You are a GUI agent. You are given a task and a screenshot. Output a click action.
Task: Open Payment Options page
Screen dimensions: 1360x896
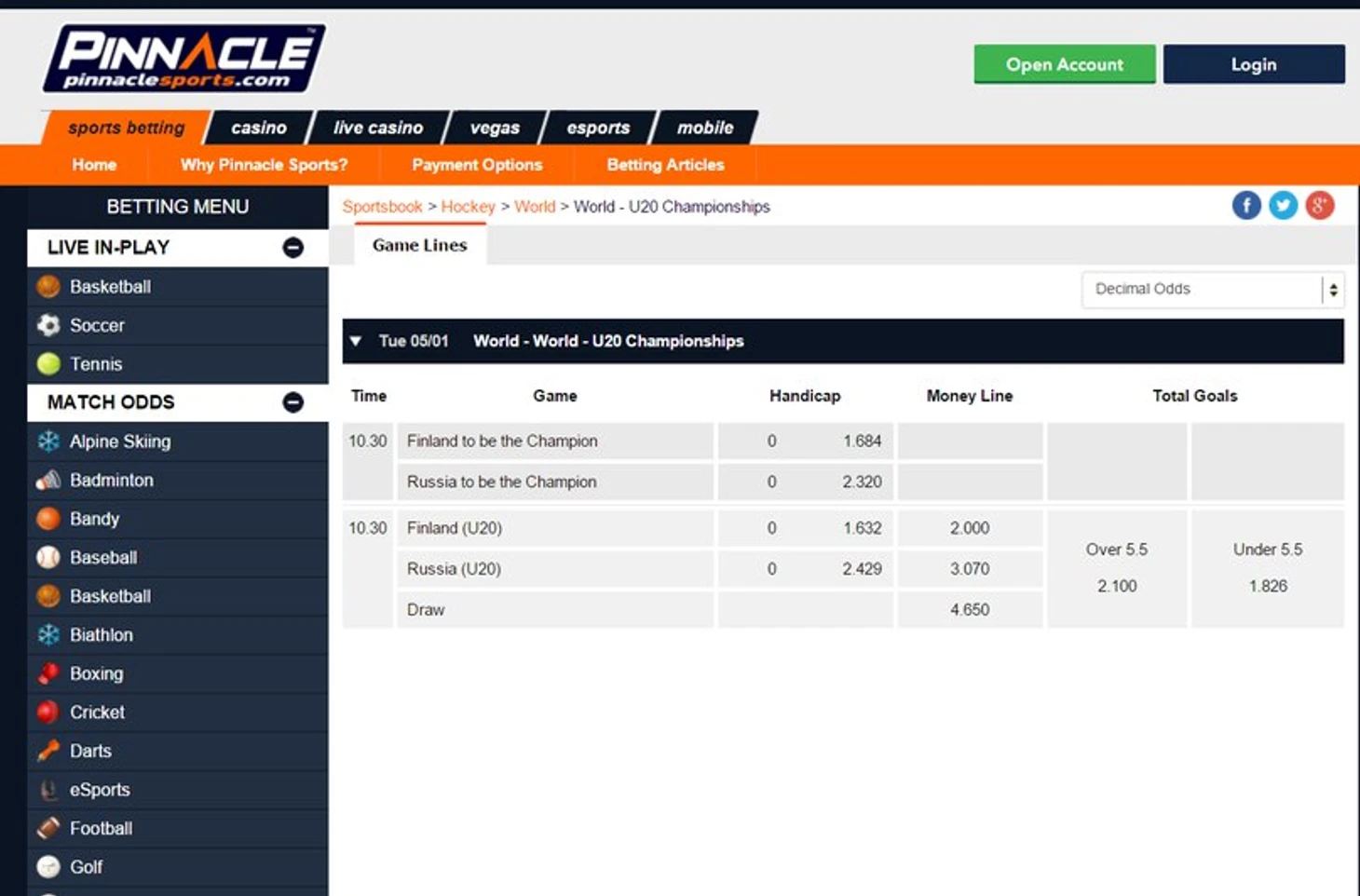477,165
